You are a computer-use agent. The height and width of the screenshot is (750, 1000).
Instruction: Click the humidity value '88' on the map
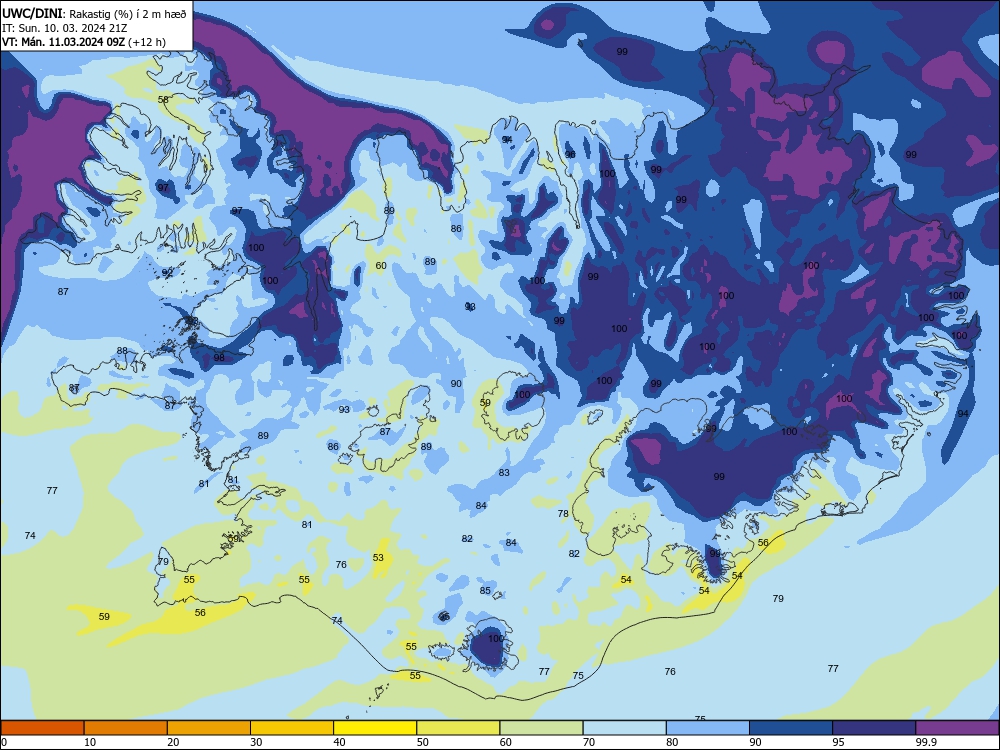click(122, 351)
